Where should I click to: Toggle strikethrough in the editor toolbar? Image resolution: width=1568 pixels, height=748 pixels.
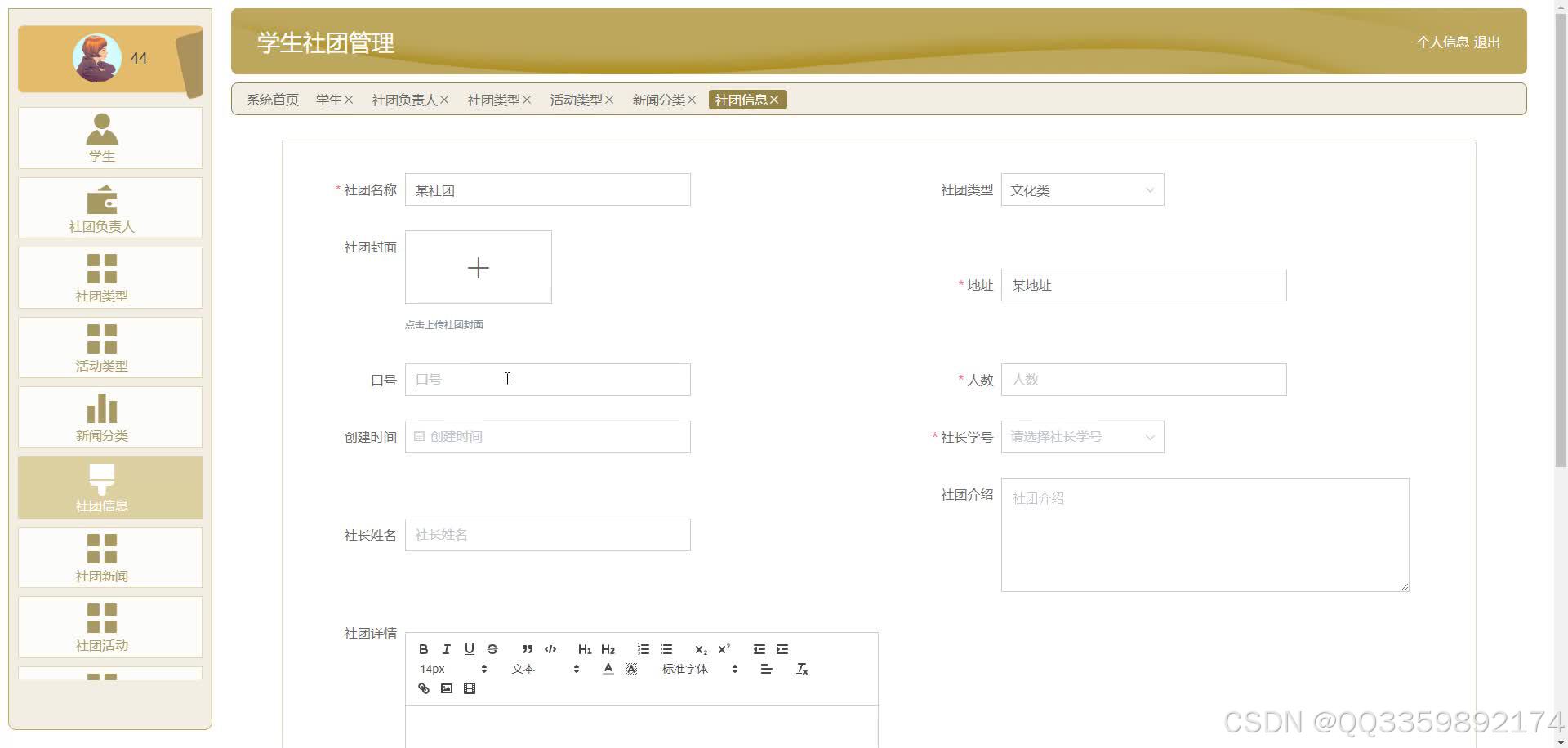click(x=492, y=649)
